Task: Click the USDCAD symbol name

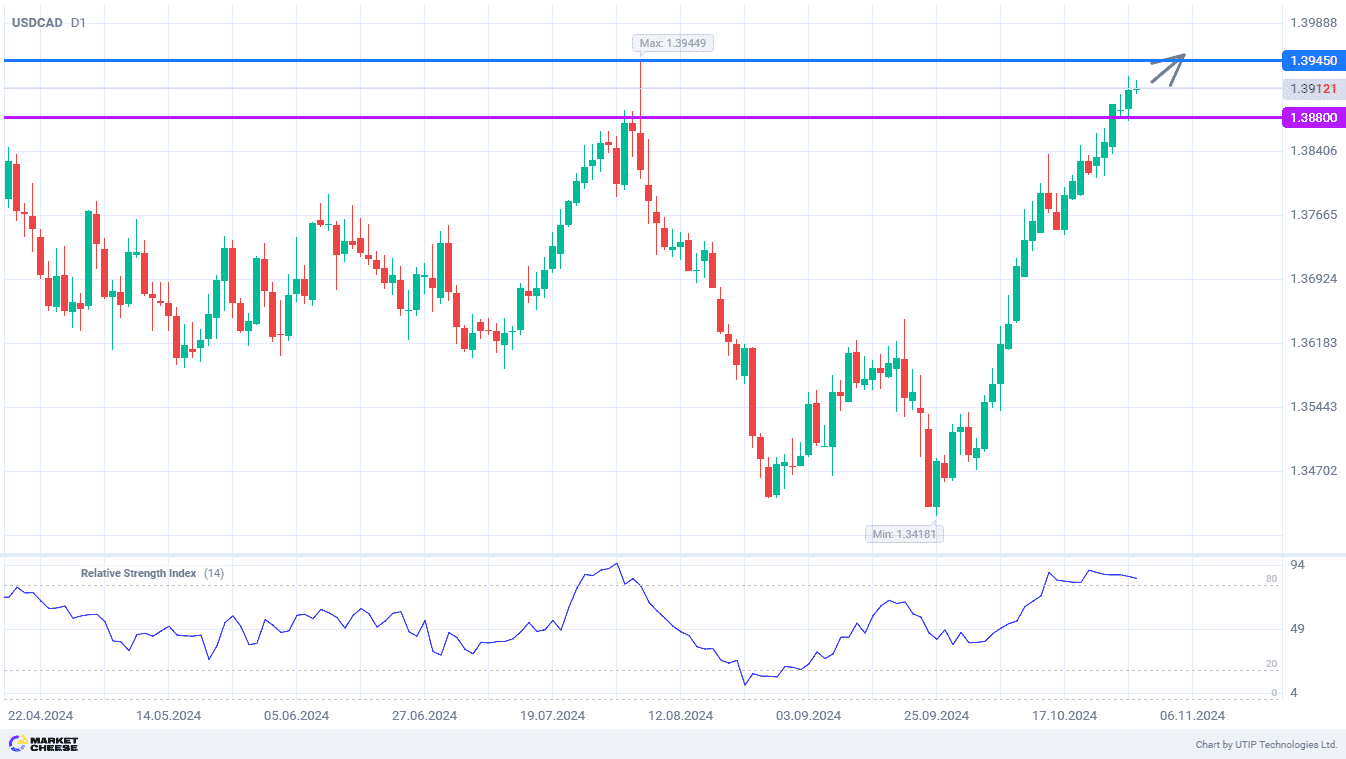Action: tap(35, 22)
